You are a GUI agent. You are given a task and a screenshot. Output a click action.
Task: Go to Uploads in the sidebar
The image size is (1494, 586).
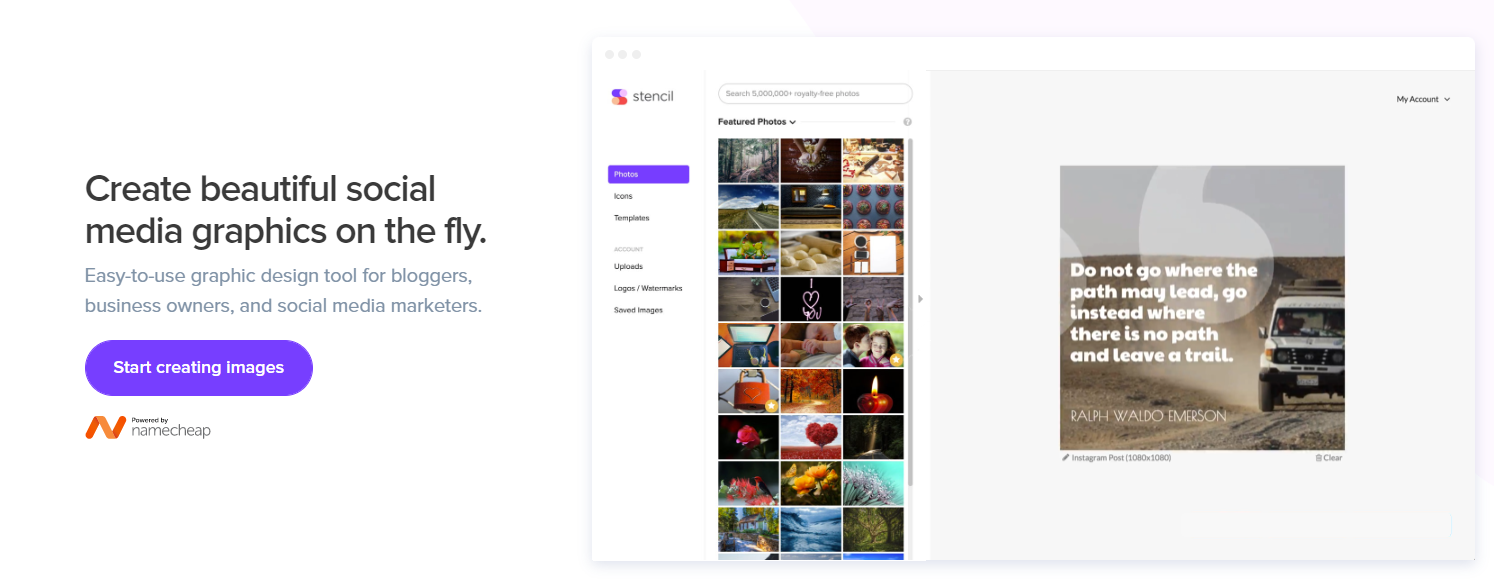pos(628,267)
